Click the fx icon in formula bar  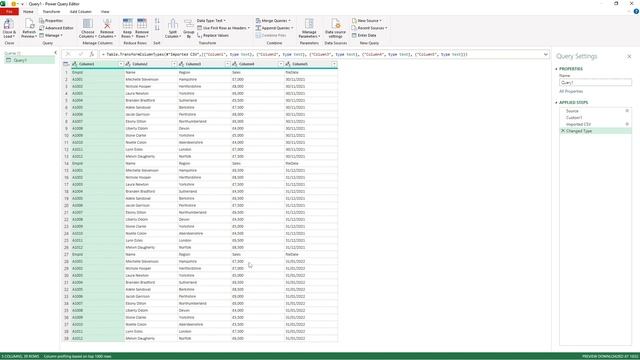point(92,54)
